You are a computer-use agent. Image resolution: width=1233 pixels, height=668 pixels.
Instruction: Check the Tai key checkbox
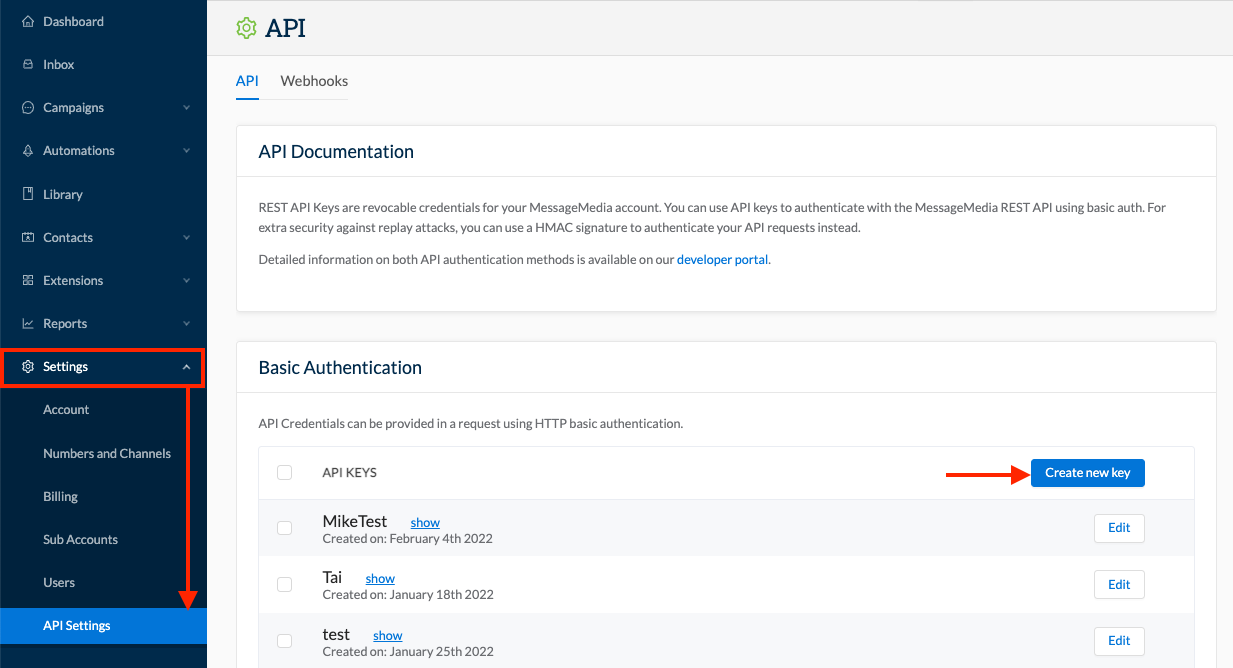point(284,584)
